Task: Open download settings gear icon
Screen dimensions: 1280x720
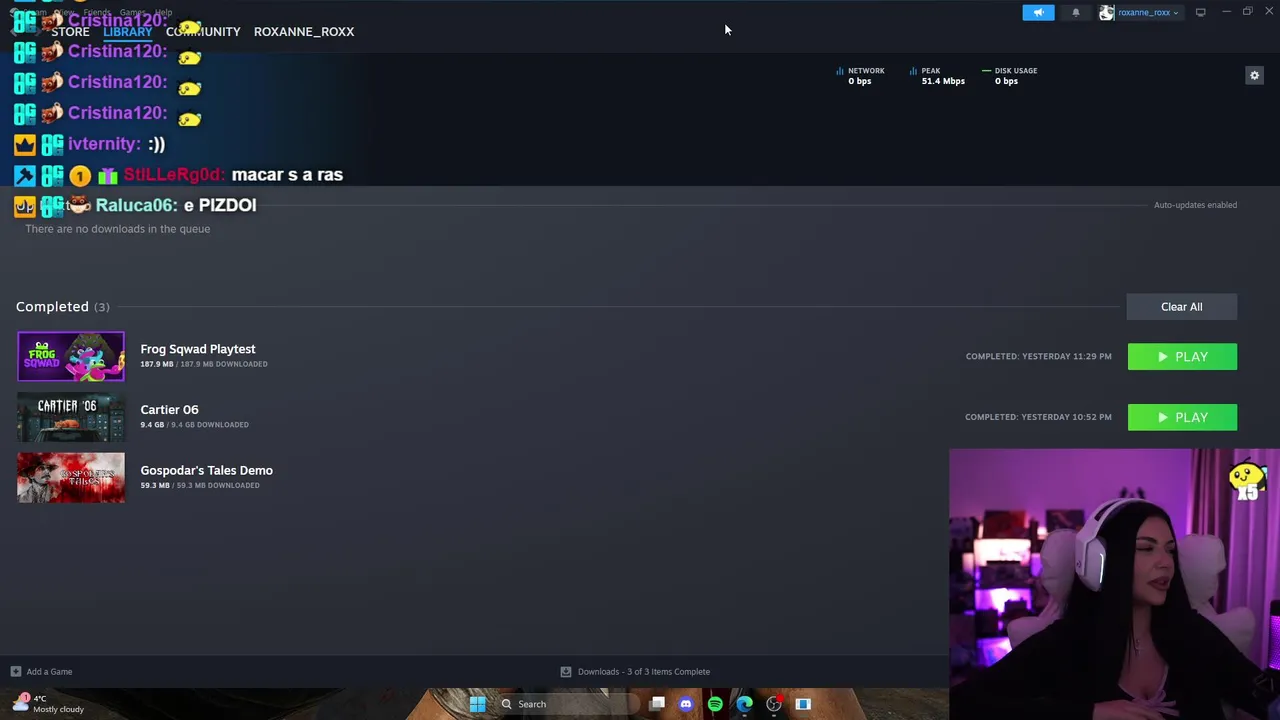Action: pos(1254,75)
